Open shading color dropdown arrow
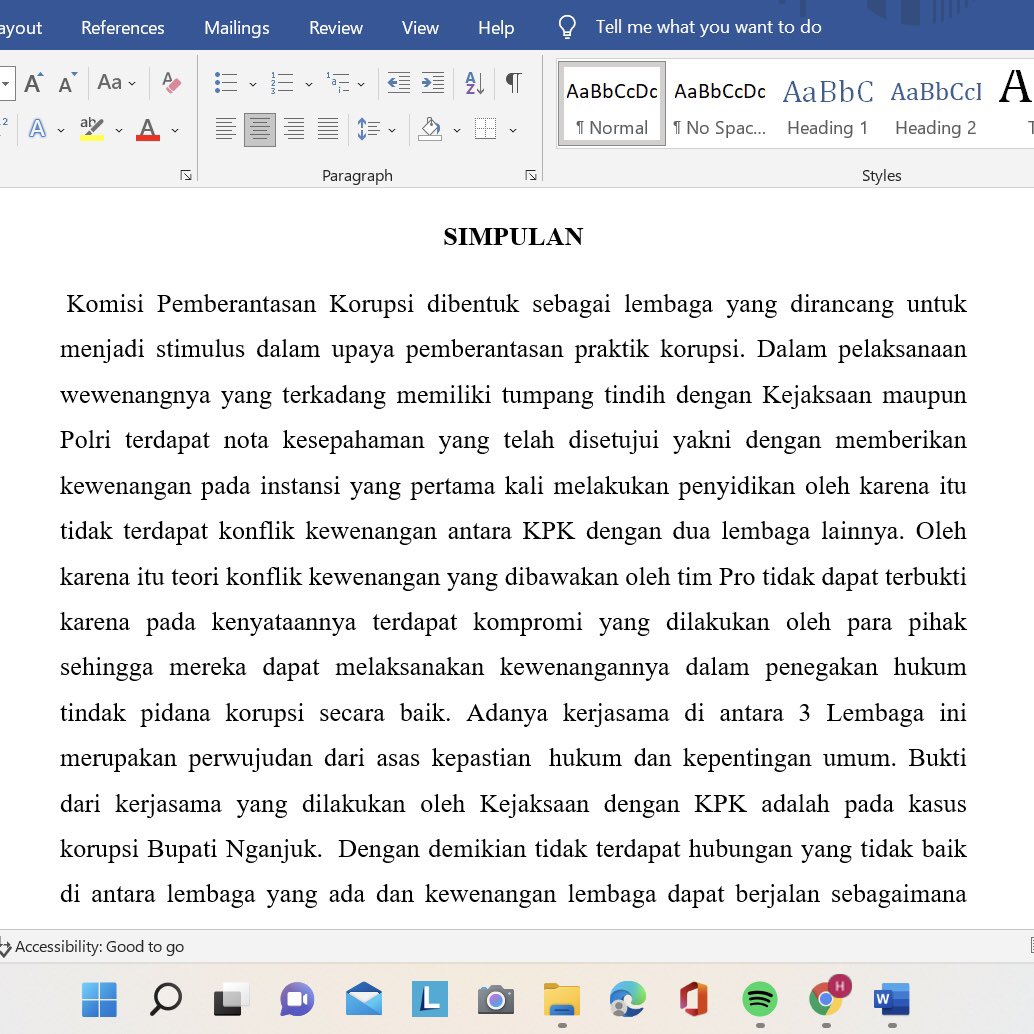 click(x=456, y=130)
